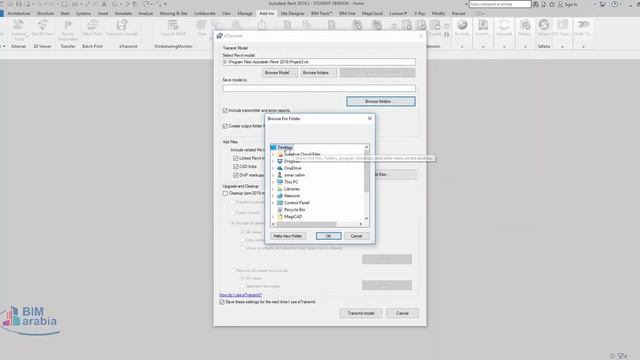
Task: Click OK in Browse For Folder dialog
Action: (x=329, y=236)
